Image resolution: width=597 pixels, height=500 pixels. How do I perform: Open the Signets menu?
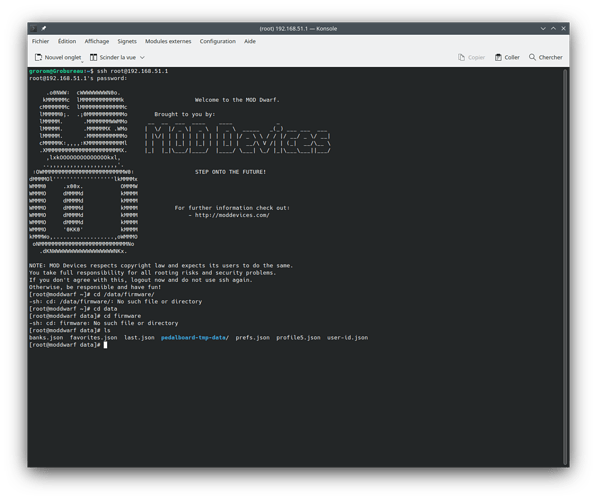pyautogui.click(x=127, y=41)
